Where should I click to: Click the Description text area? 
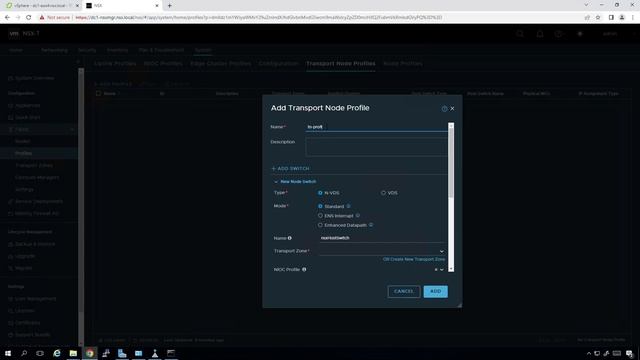(376, 147)
